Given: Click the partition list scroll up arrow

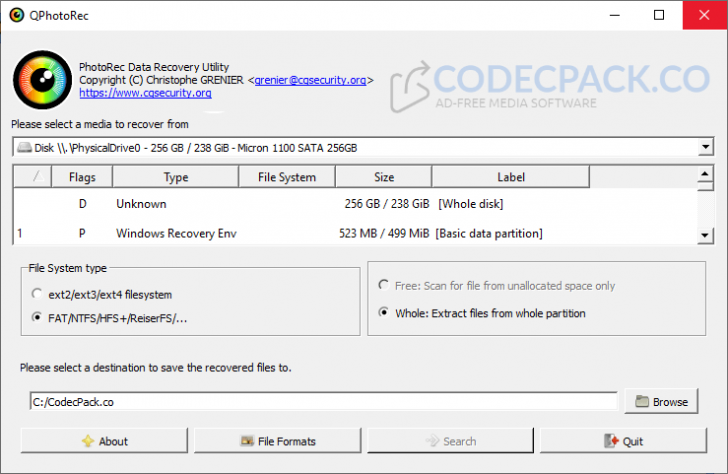Looking at the screenshot, I should [x=705, y=174].
